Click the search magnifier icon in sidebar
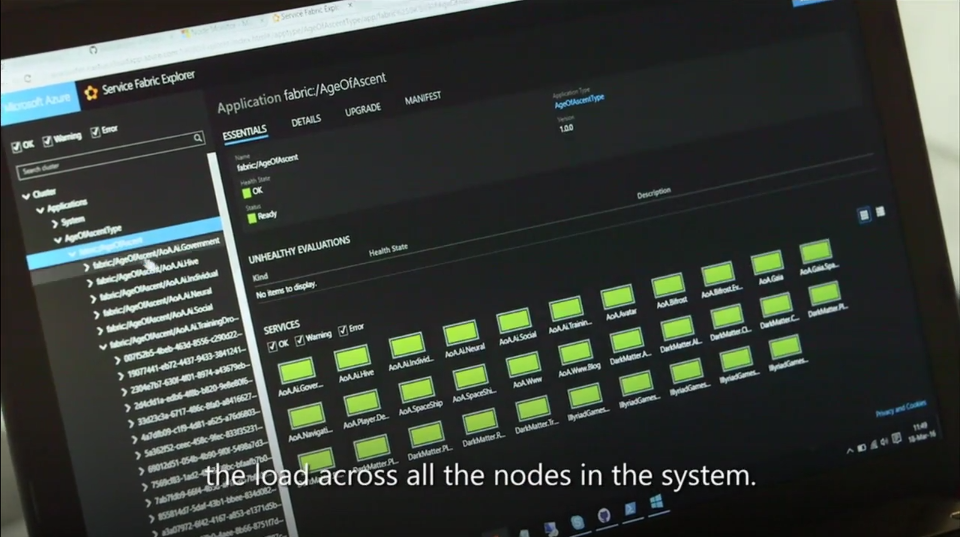Image resolution: width=961 pixels, height=537 pixels. tap(198, 137)
